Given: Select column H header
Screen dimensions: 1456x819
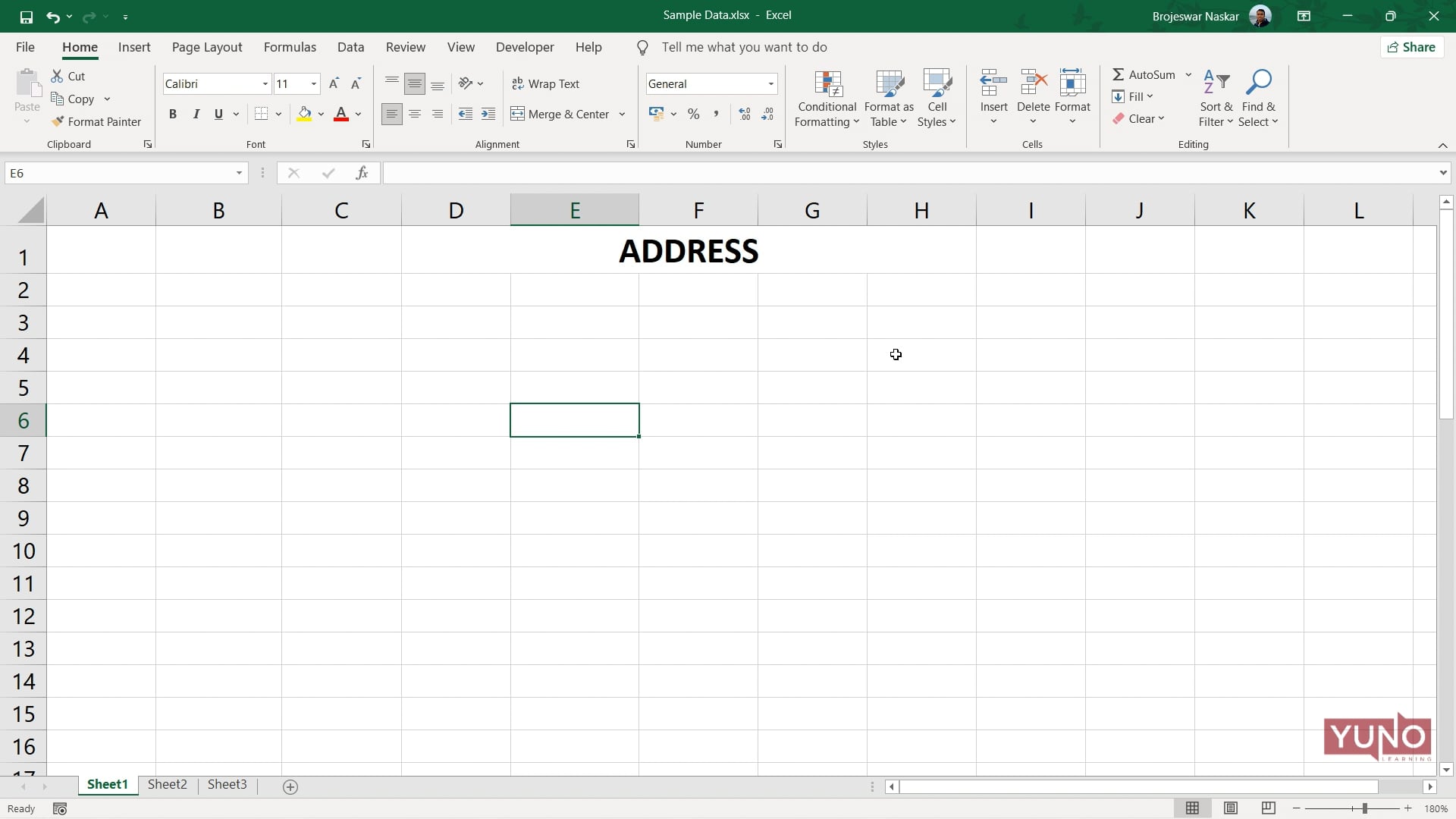Looking at the screenshot, I should click(921, 210).
